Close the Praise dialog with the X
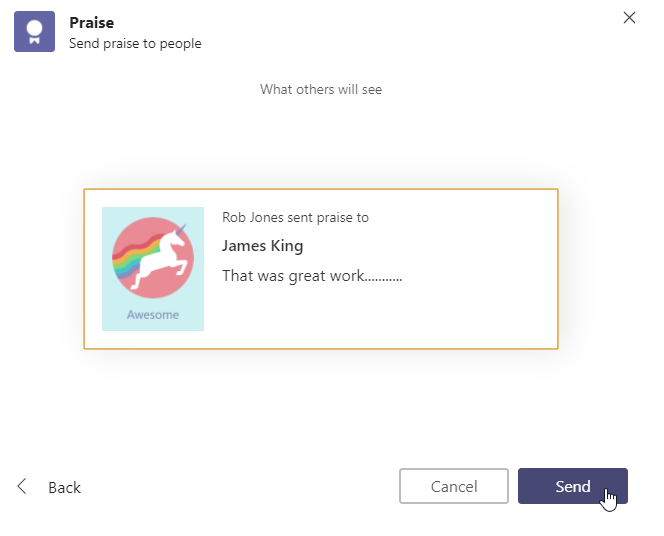Screen dimensions: 664x536 (x=629, y=18)
